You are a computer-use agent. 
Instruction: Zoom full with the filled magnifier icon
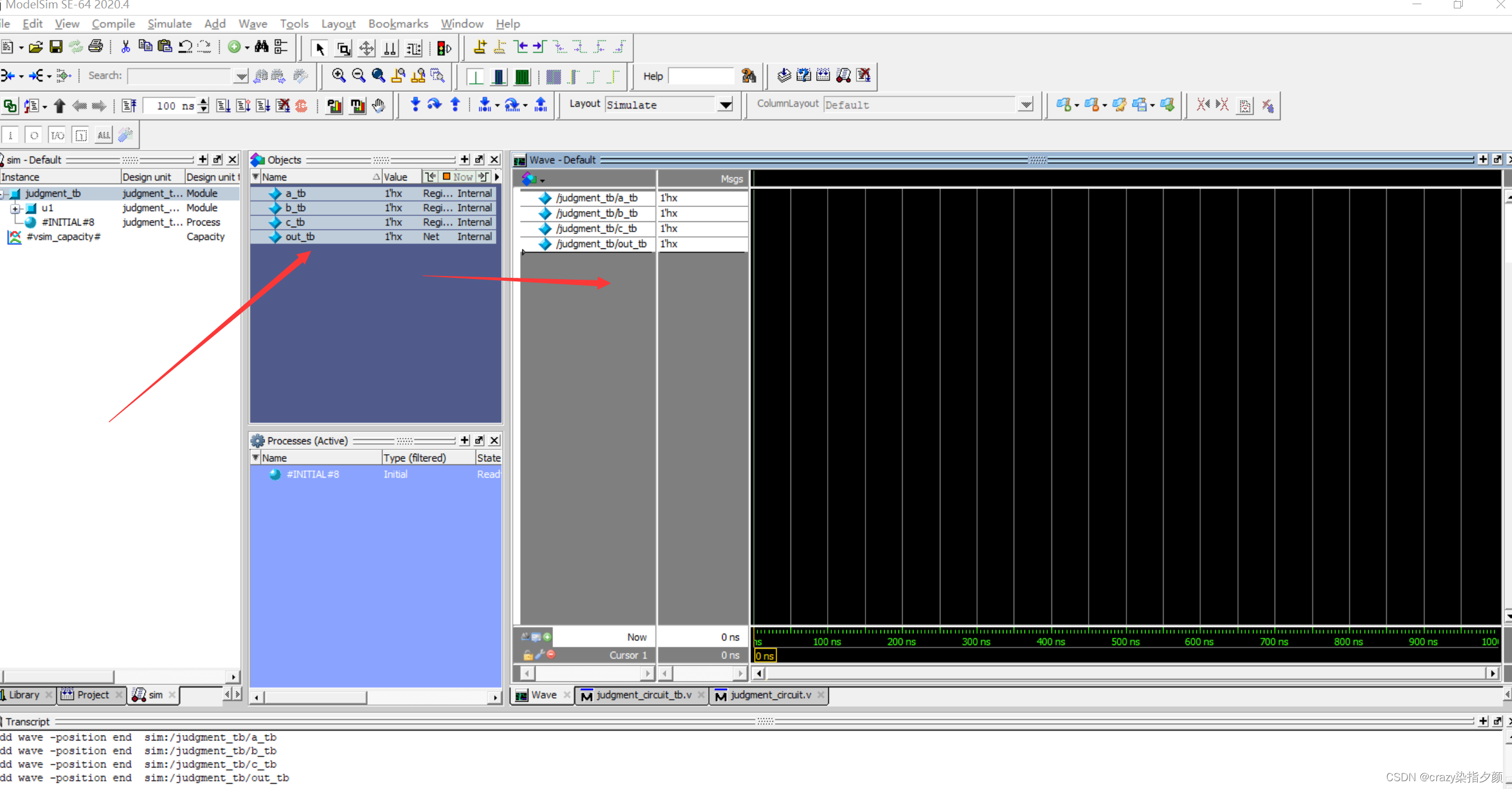tap(378, 76)
